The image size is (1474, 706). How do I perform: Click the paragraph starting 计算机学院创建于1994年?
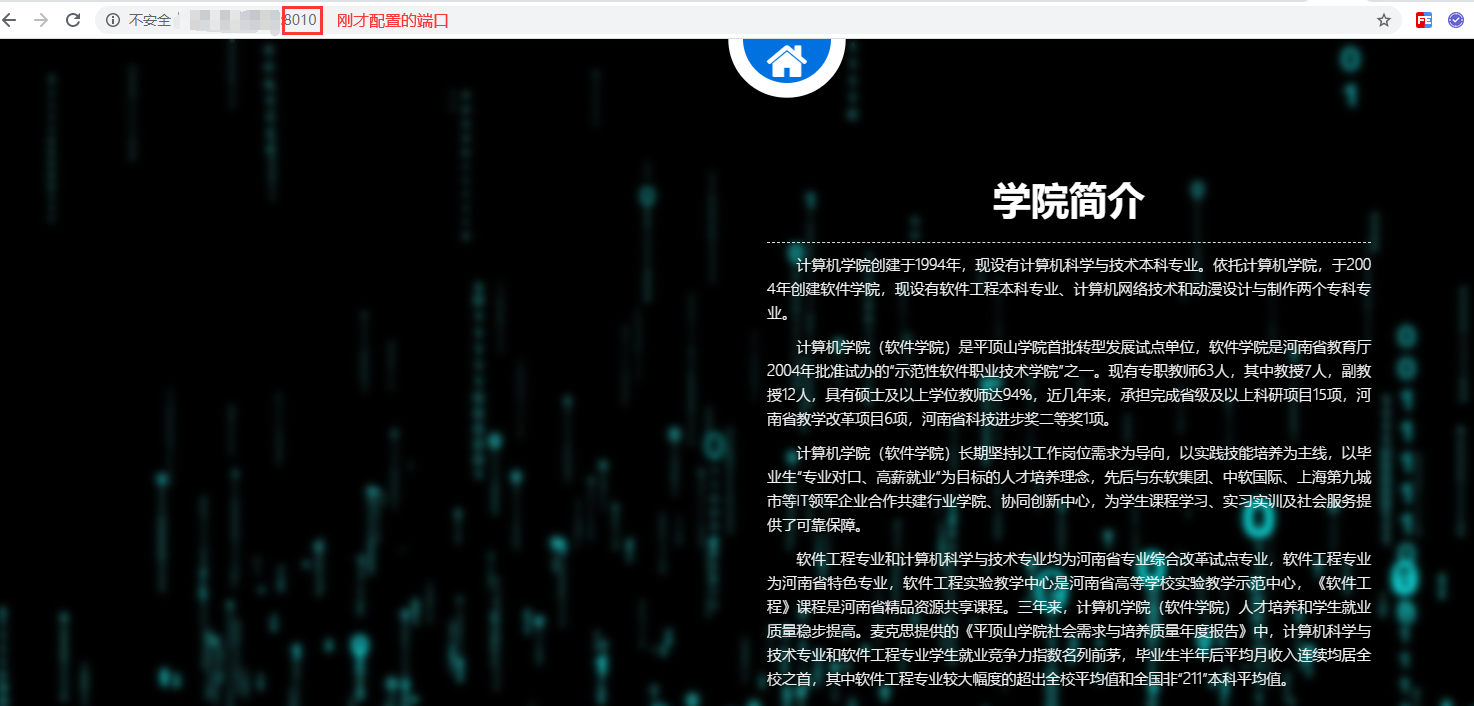1067,287
